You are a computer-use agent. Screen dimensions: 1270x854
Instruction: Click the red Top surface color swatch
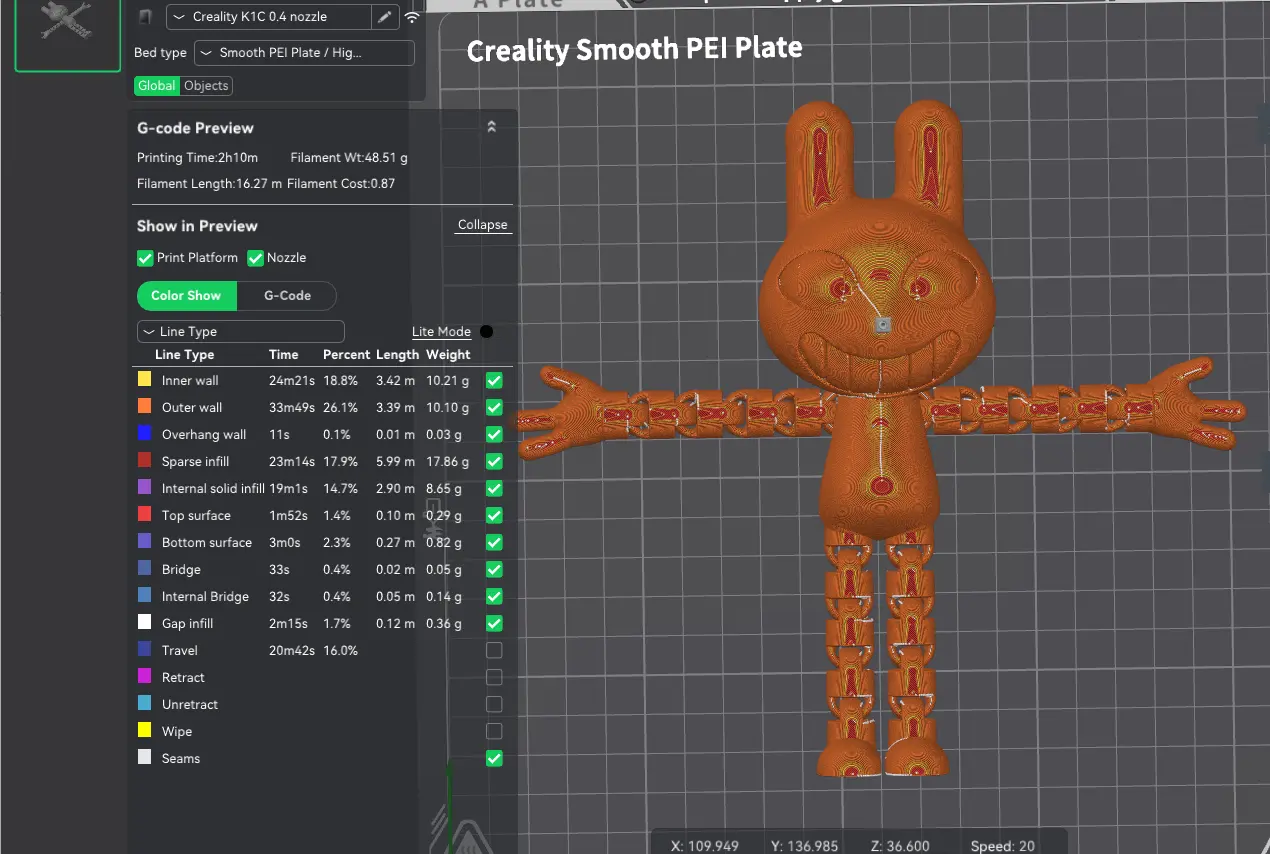point(144,515)
